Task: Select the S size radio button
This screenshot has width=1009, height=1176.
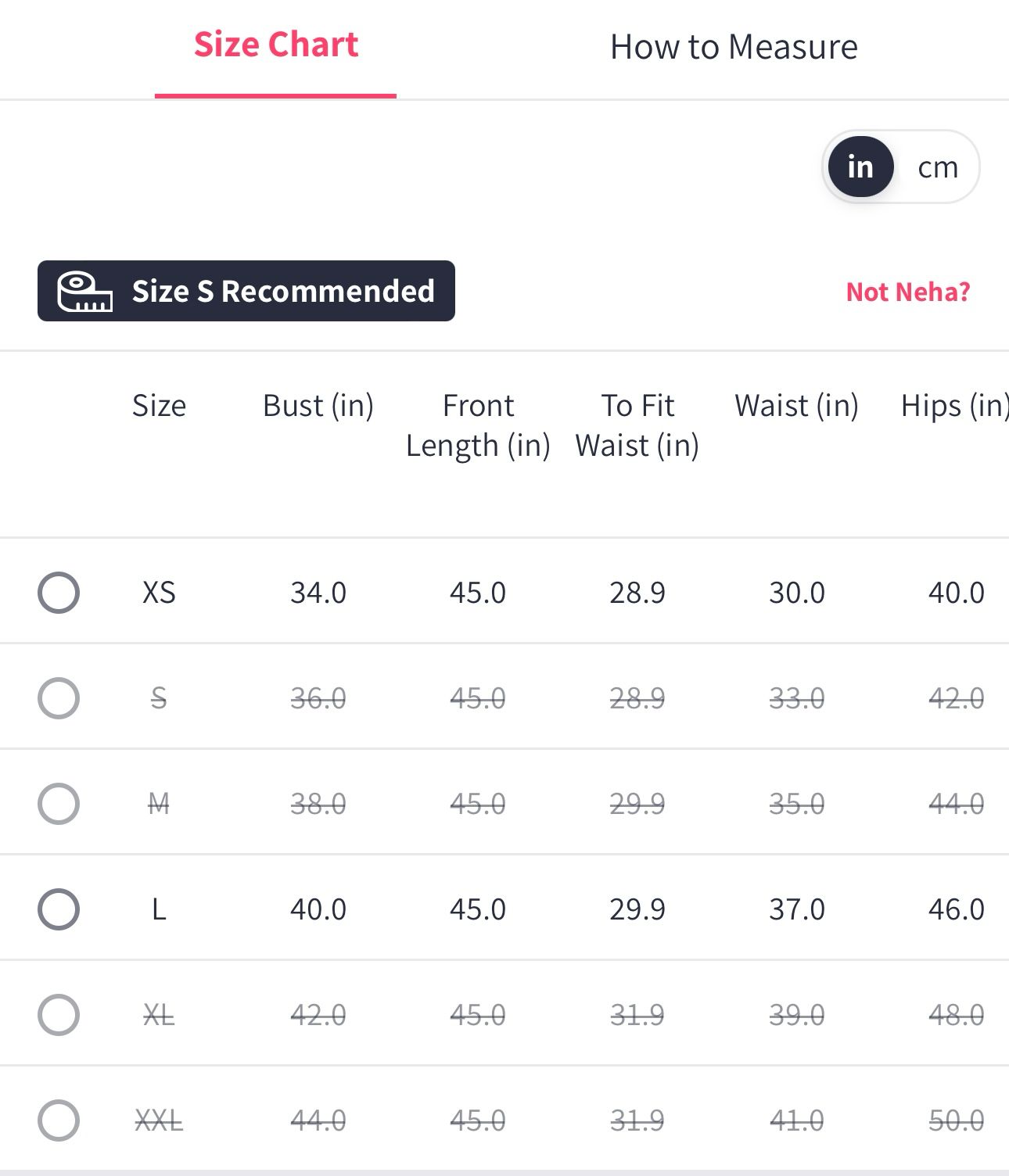Action: [x=59, y=697]
